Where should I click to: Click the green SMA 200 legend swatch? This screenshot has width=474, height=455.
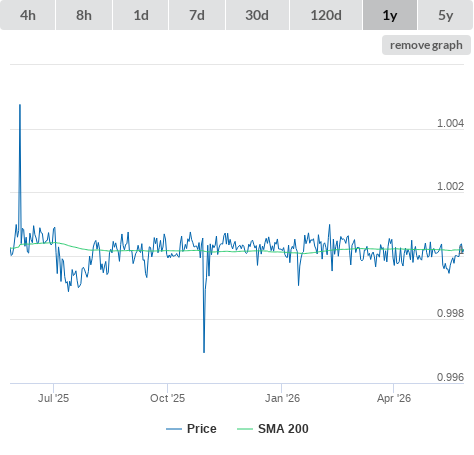point(245,429)
